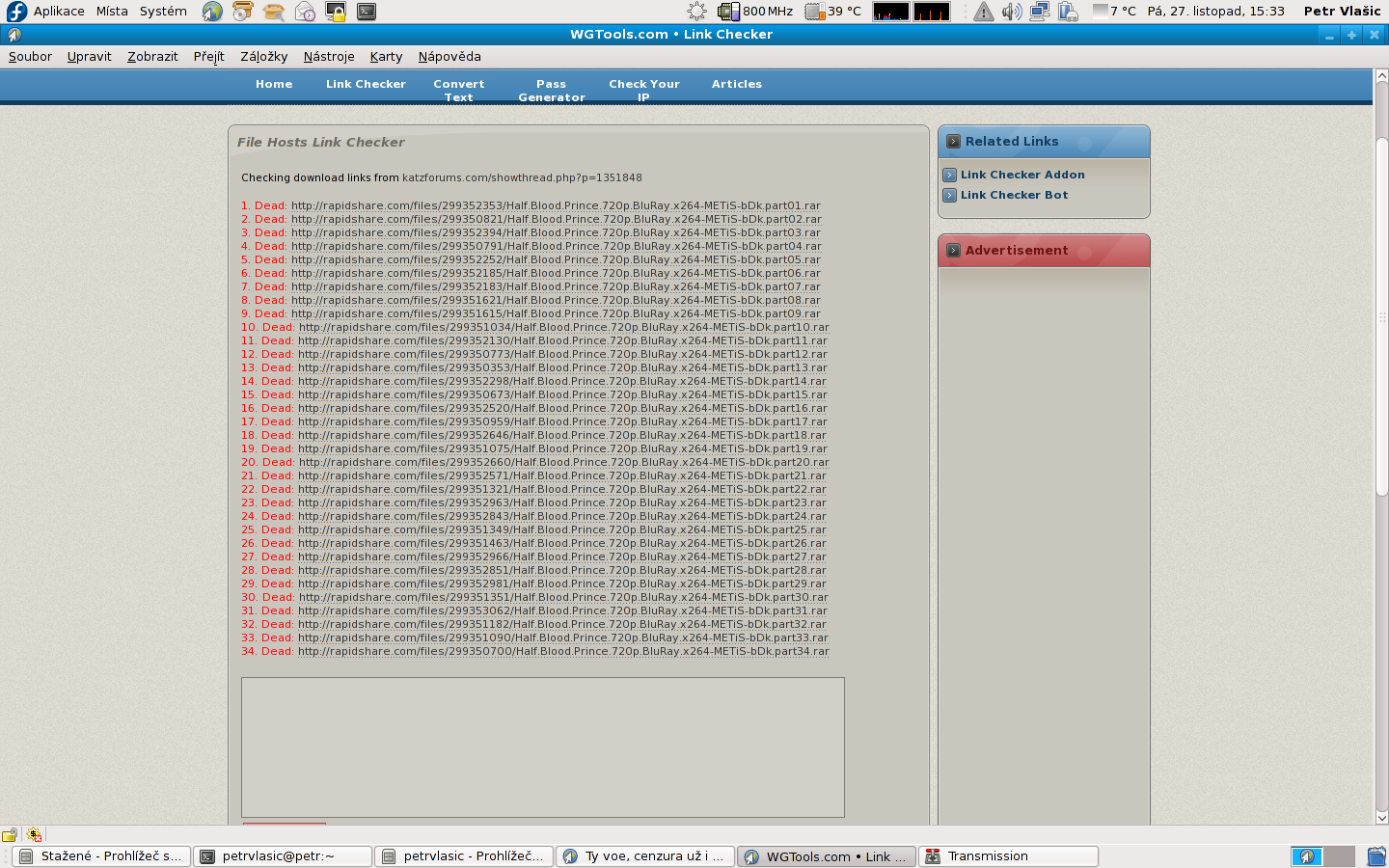This screenshot has height=868, width=1389.
Task: Click the network connection computers icon
Action: 1039,12
